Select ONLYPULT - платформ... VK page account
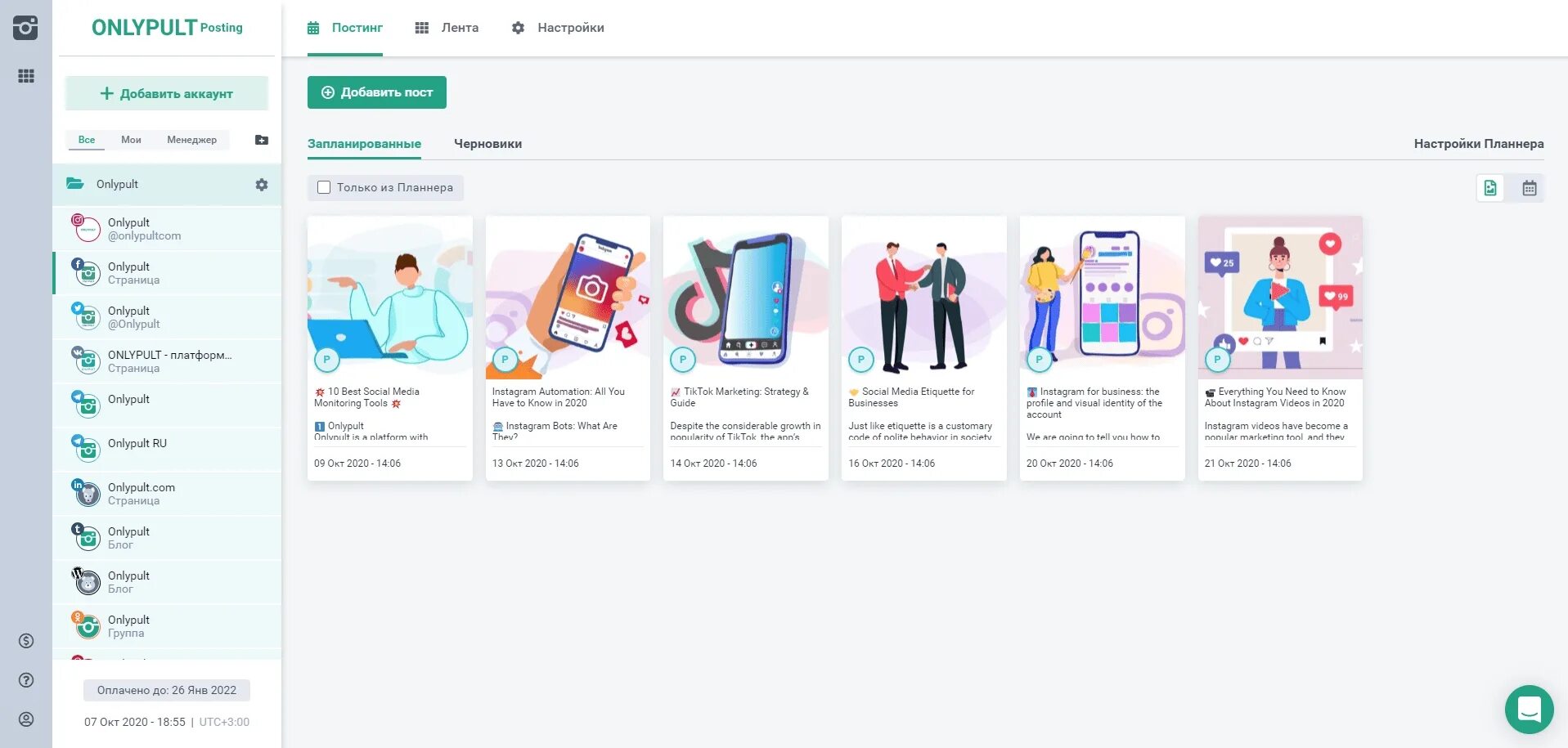 tap(168, 361)
